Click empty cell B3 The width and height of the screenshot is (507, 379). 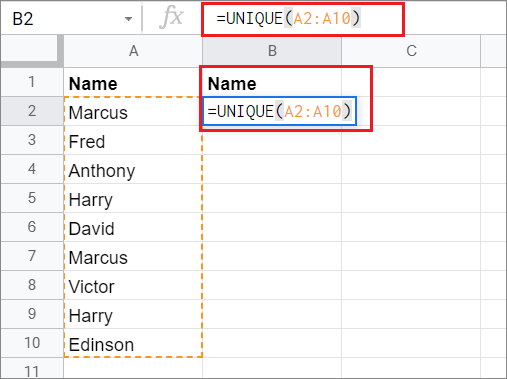point(272,140)
